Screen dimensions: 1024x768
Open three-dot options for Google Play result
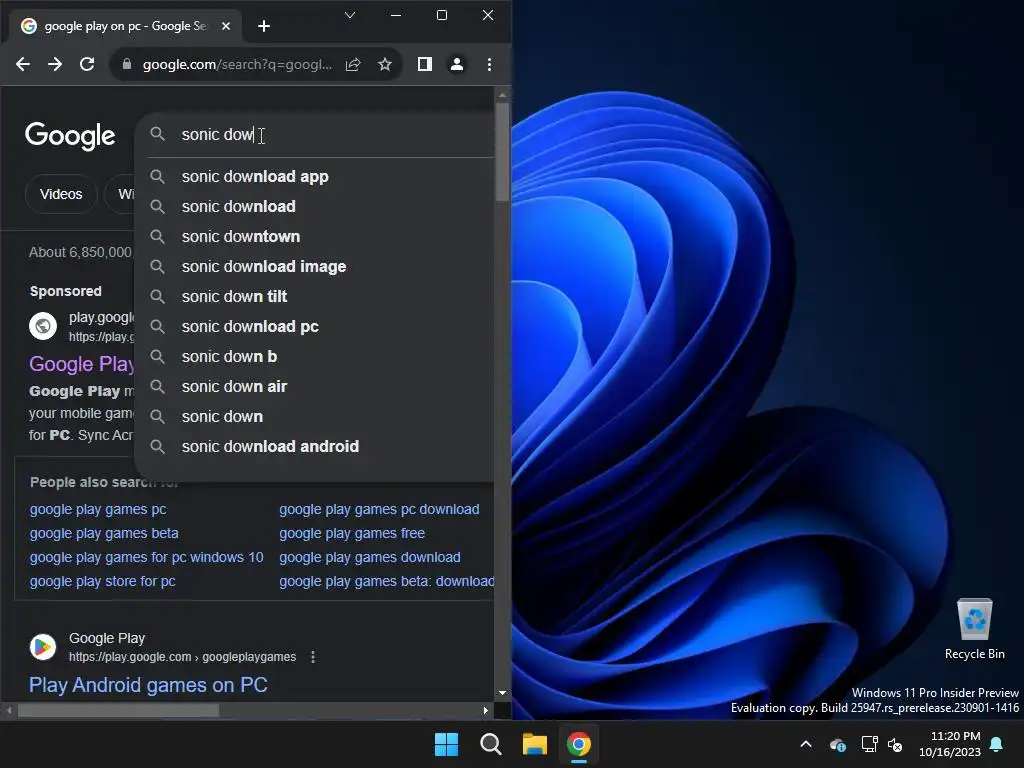(x=313, y=657)
